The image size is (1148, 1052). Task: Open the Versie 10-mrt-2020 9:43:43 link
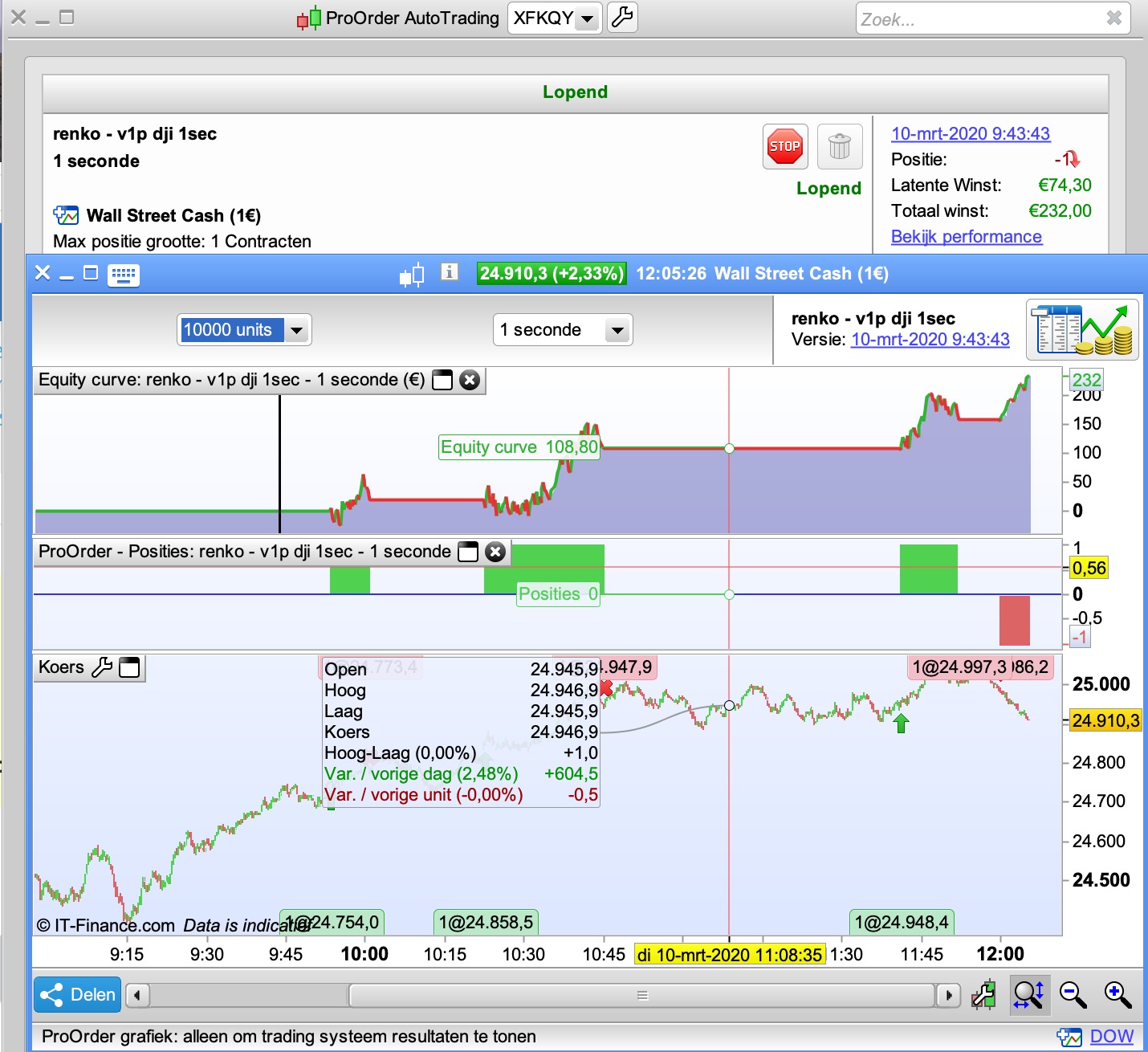click(930, 340)
